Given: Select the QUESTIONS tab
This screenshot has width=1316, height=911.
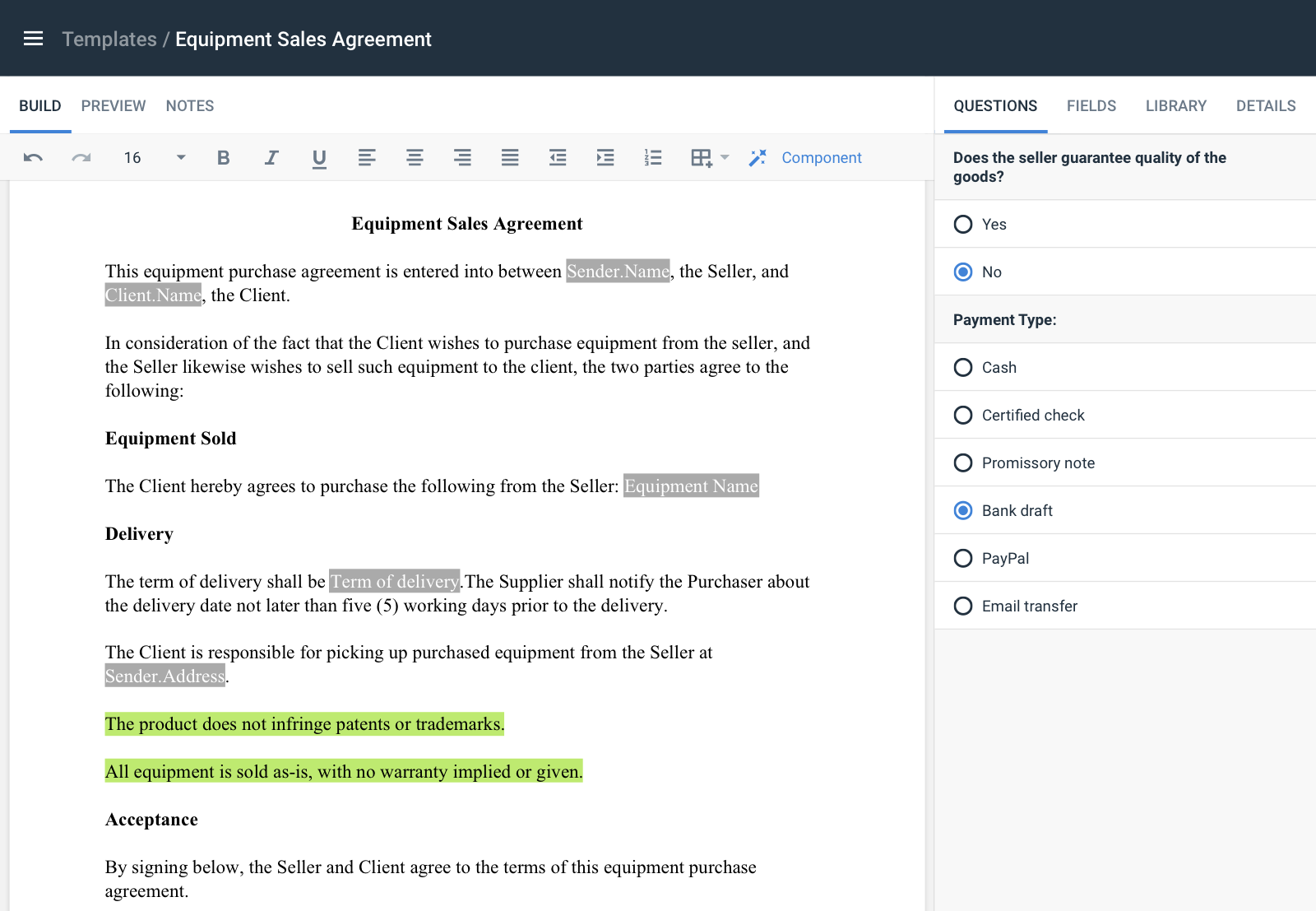Looking at the screenshot, I should tap(995, 105).
